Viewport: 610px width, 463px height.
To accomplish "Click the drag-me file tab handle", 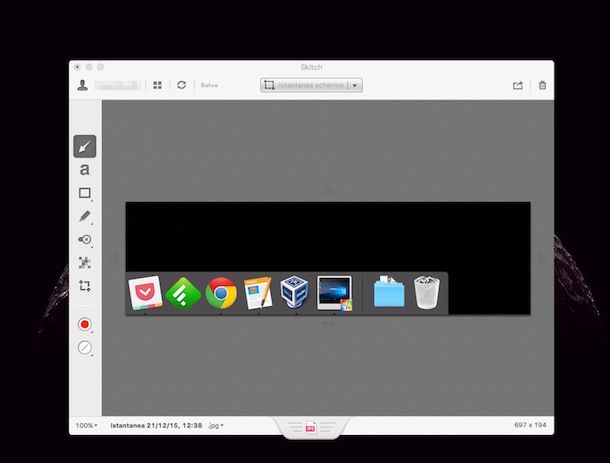I will pos(310,427).
